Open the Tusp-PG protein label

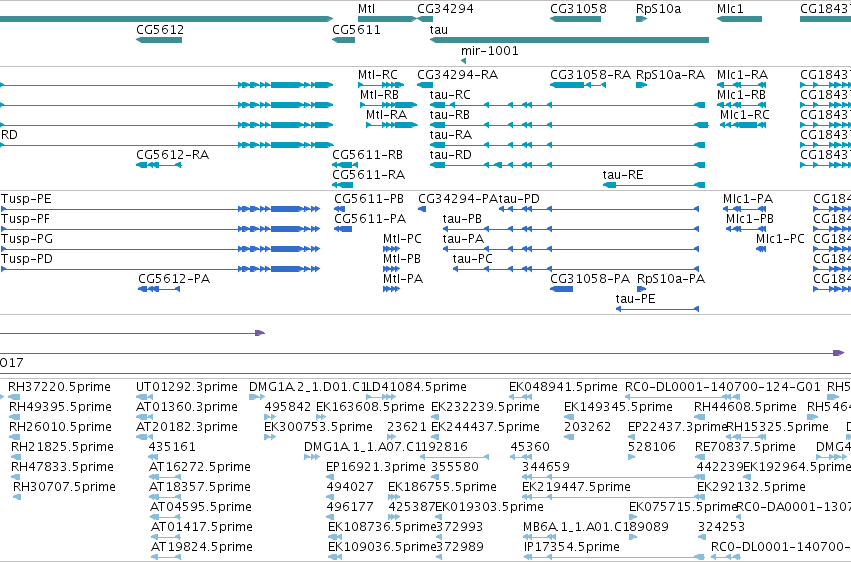point(27,239)
